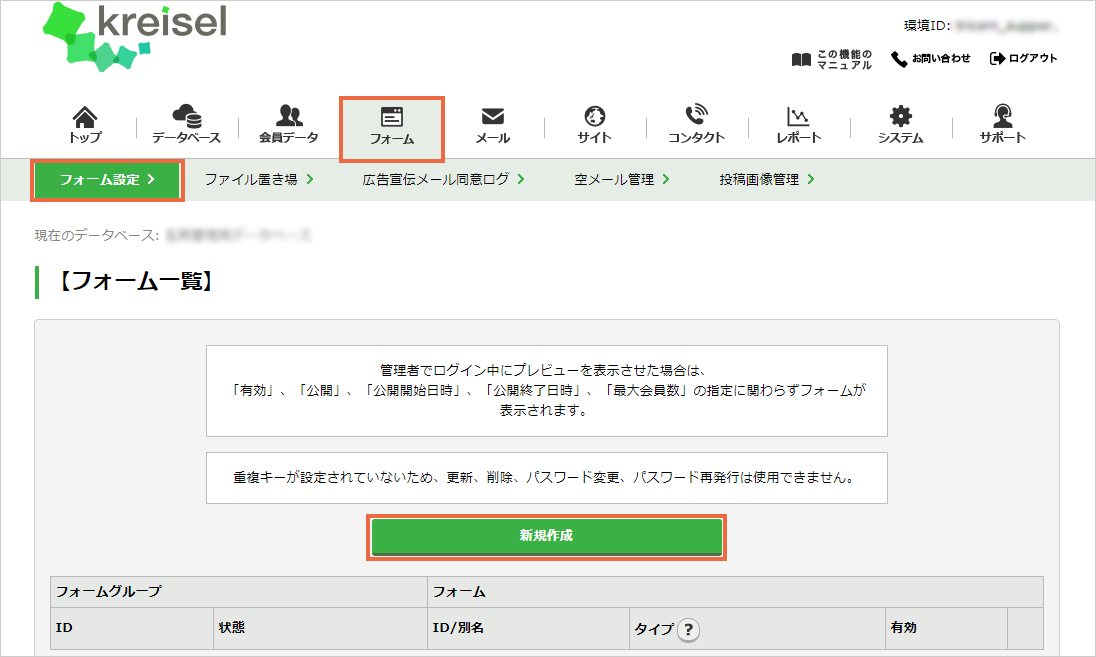Select the フォーム window icon

(x=391, y=116)
